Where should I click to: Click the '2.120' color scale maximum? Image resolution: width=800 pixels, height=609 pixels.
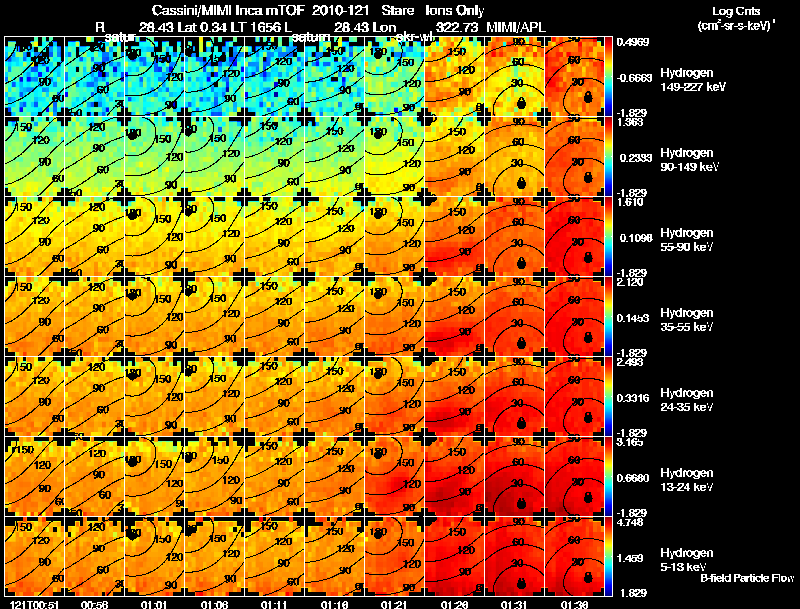630,282
